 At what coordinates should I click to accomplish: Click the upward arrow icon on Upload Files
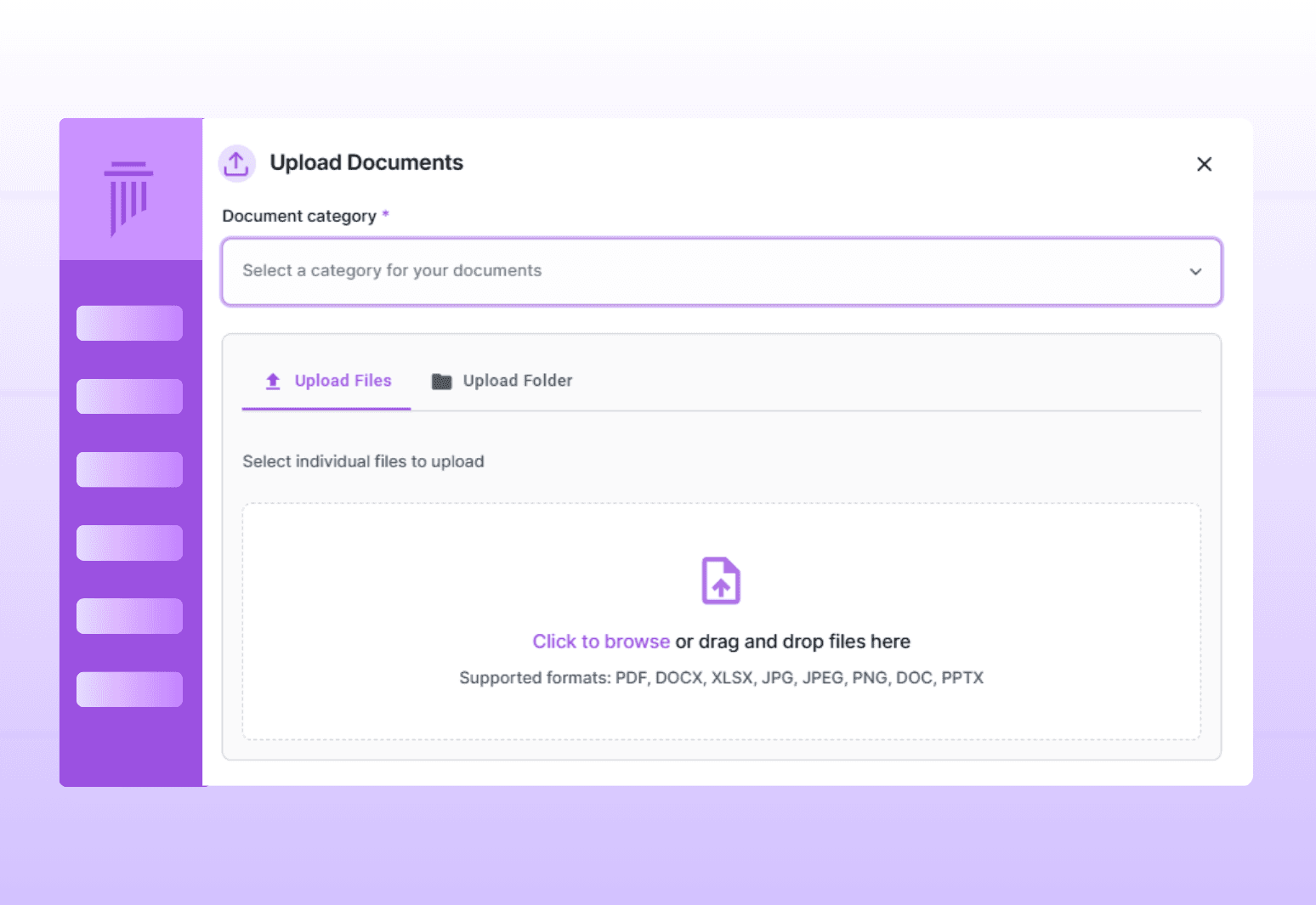[x=273, y=382]
